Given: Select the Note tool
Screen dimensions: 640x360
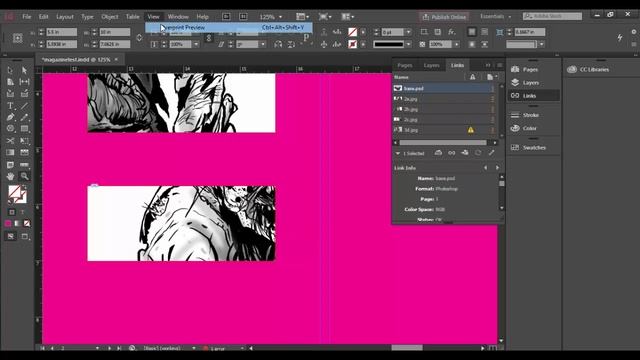Looking at the screenshot, I should coord(10,164).
